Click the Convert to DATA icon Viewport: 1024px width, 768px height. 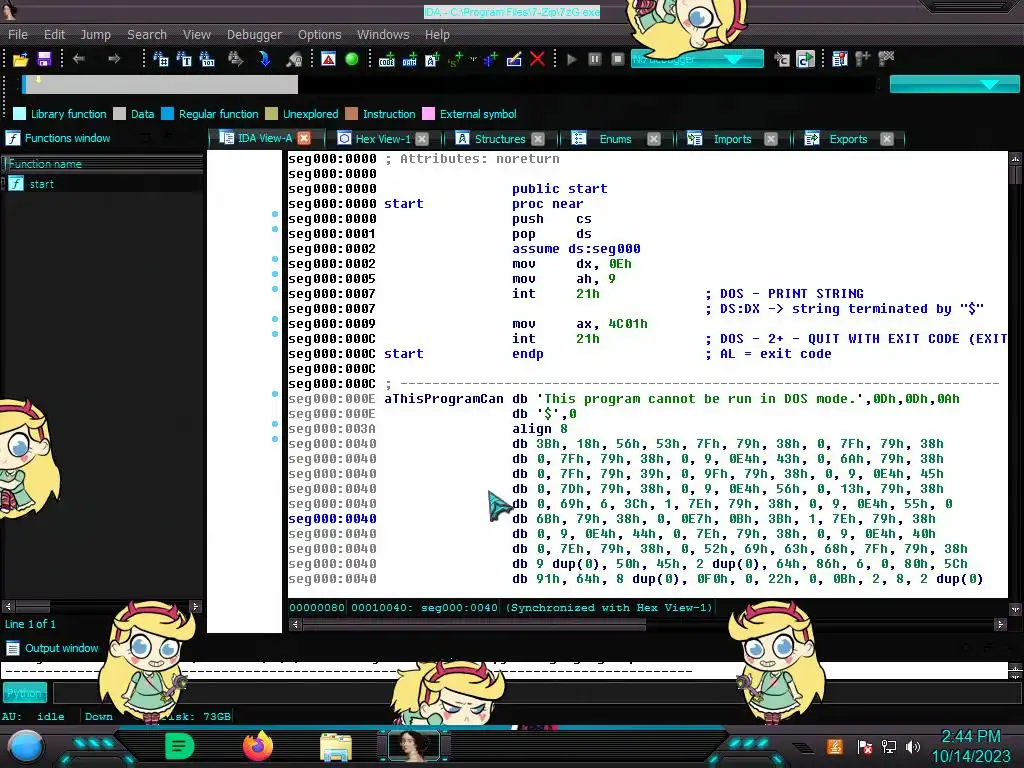[x=409, y=59]
